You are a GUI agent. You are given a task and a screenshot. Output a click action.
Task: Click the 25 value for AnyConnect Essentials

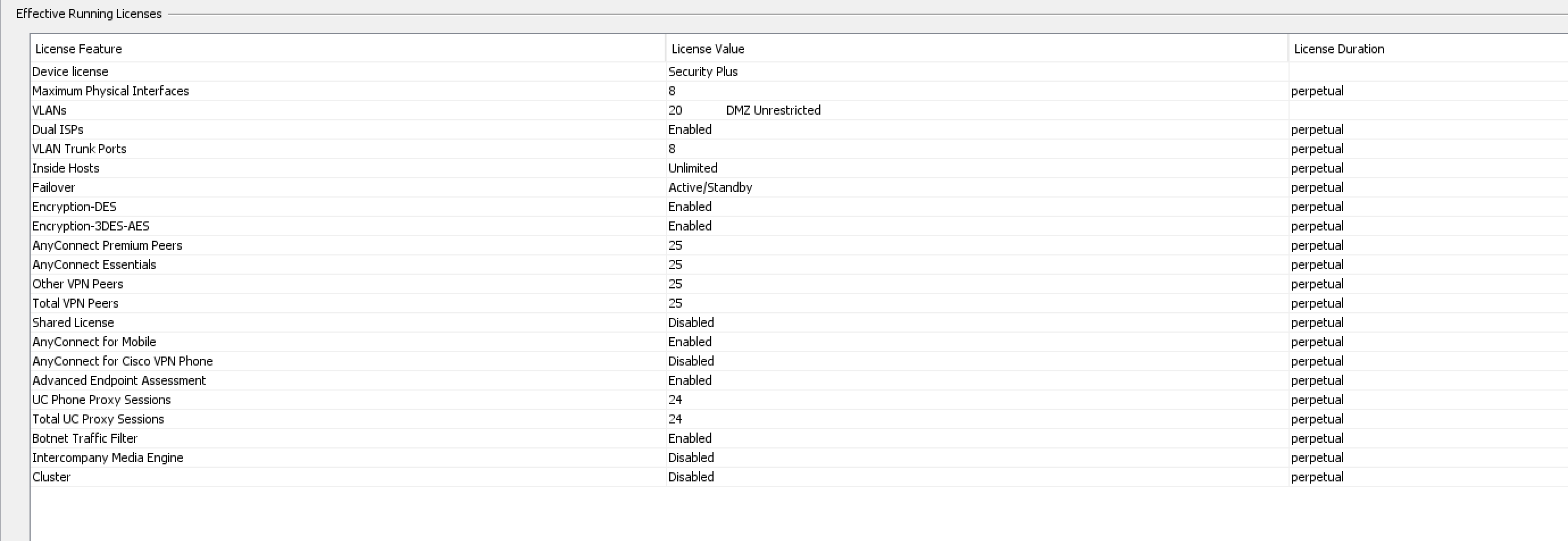coord(675,265)
